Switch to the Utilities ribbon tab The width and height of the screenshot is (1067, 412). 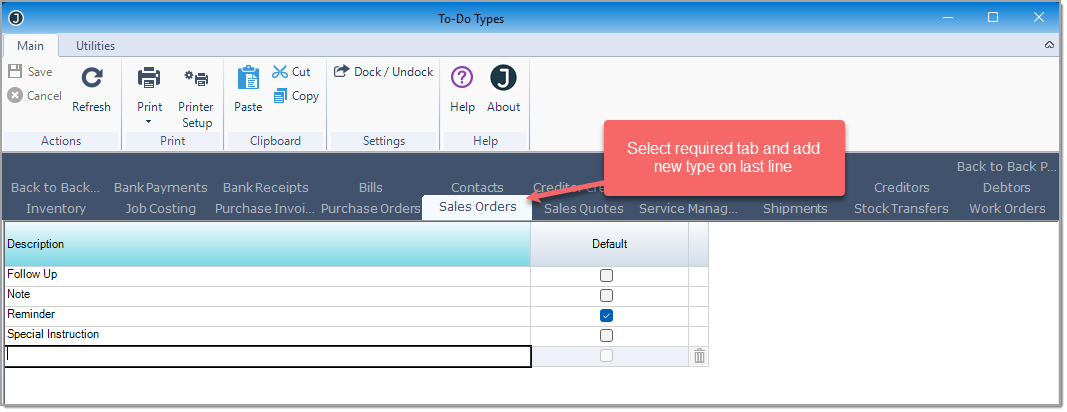pos(95,46)
